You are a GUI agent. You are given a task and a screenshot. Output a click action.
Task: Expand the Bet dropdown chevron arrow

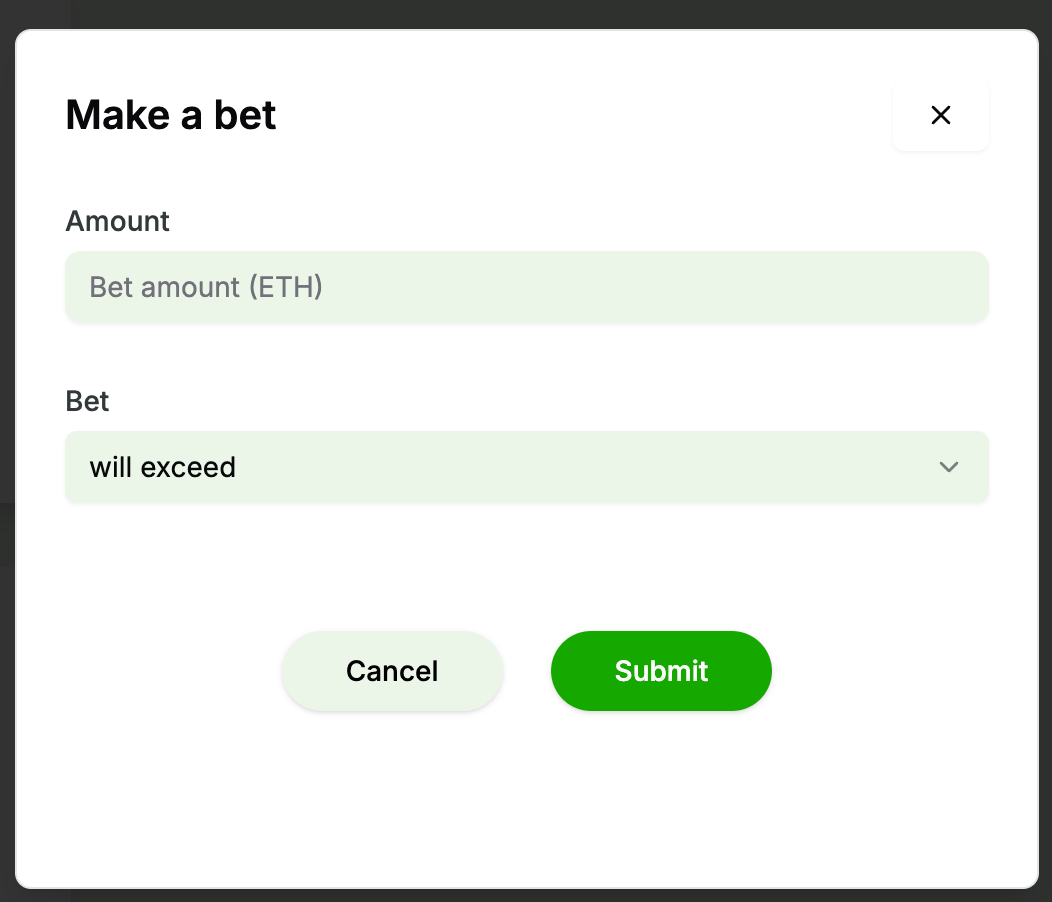(x=949, y=466)
